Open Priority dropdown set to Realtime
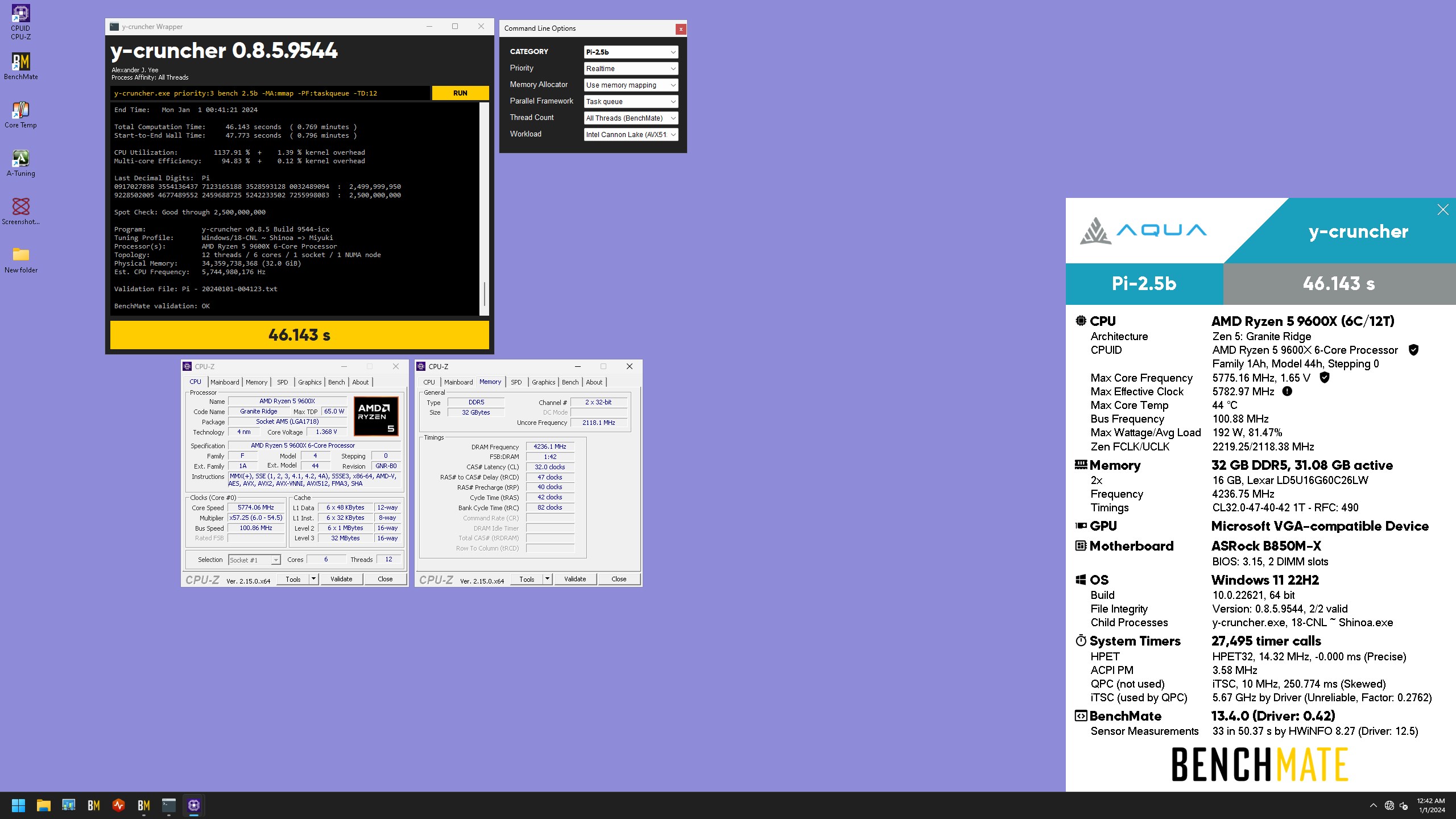The height and width of the screenshot is (819, 1456). 631,68
